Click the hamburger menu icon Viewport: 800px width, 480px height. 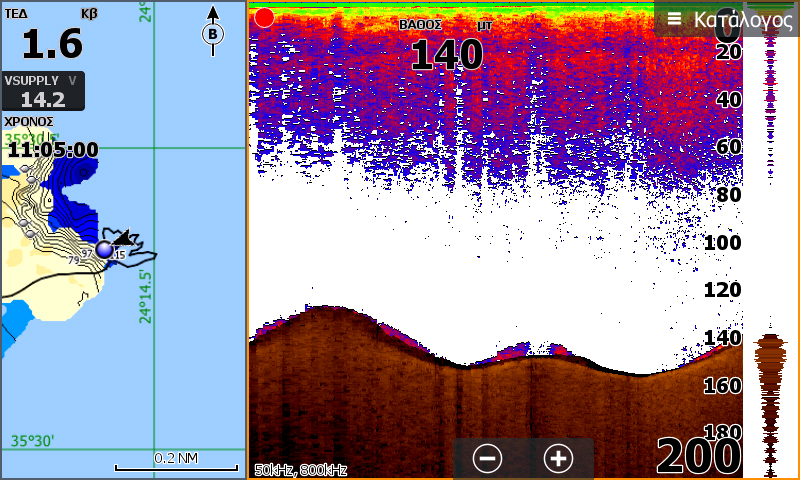pos(674,19)
